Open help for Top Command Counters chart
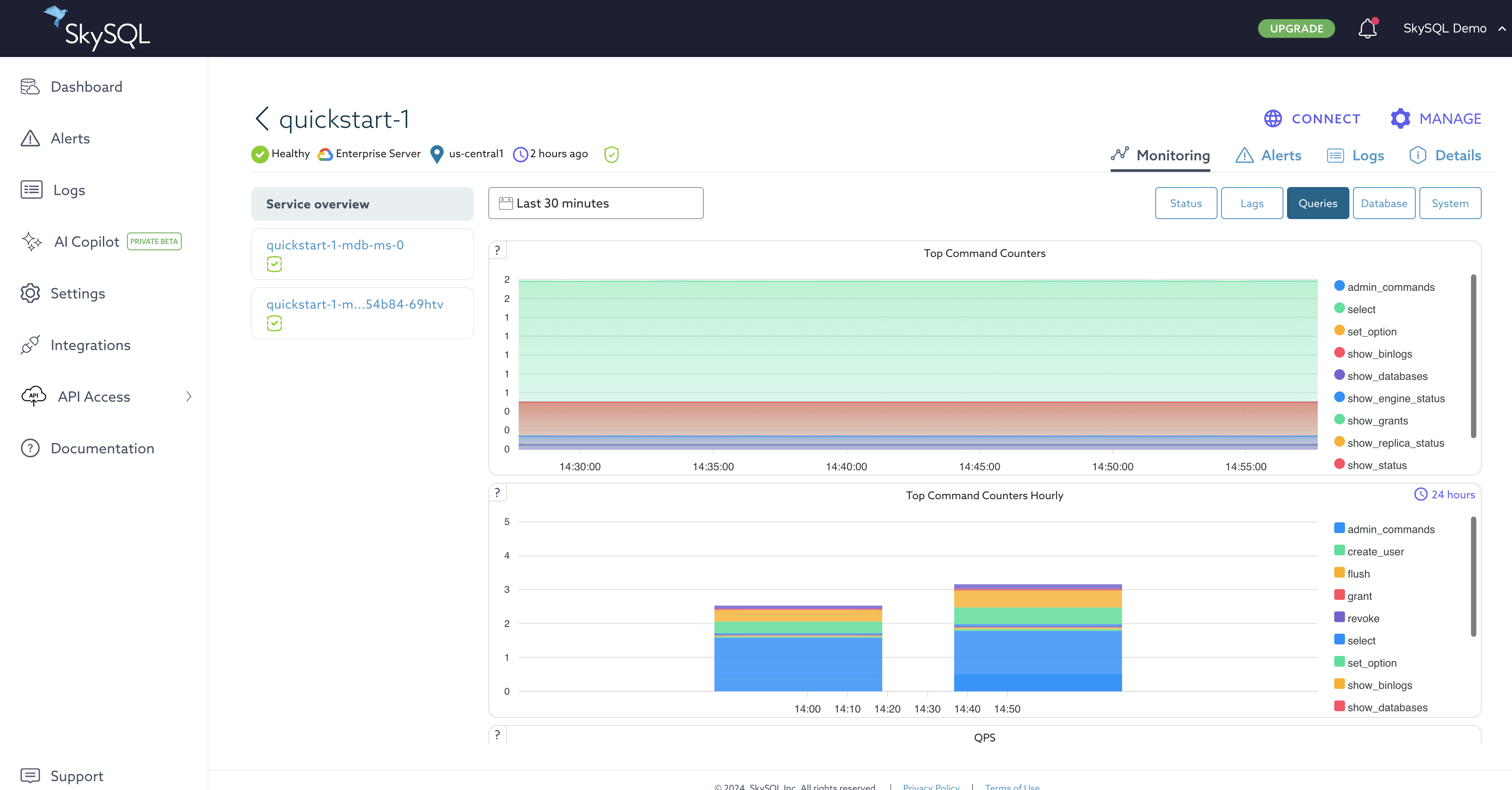 (x=497, y=250)
